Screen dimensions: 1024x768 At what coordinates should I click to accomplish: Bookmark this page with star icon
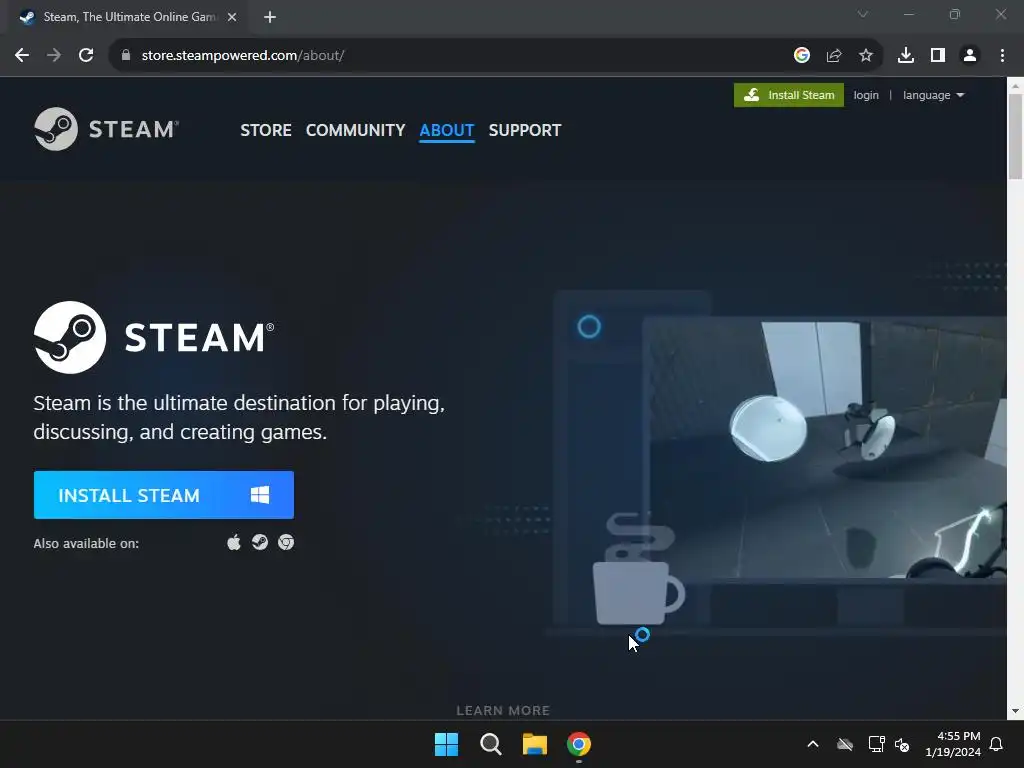click(x=866, y=56)
